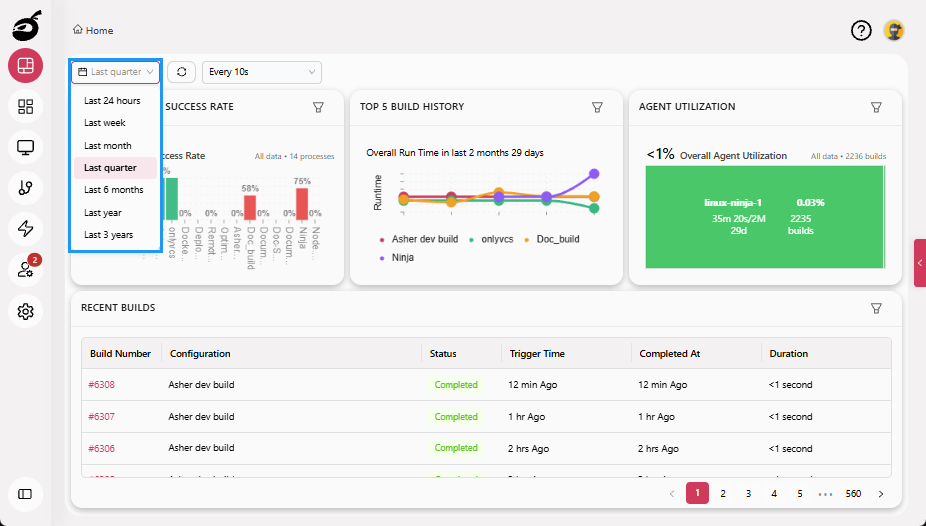Screen dimensions: 926x526
Task: Open the grid projects sidebar icon
Action: click(25, 106)
